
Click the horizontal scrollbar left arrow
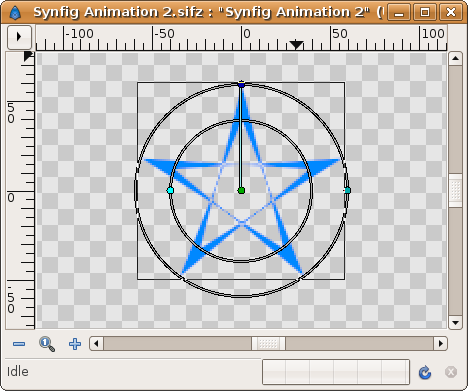point(97,343)
